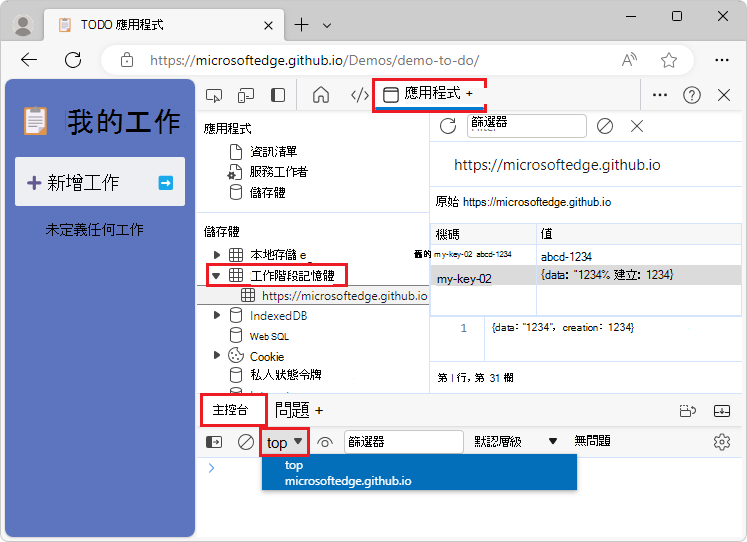Image resolution: width=747 pixels, height=542 pixels.
Task: Select 工作階段記憶體 tree item
Action: pyautogui.click(x=293, y=276)
